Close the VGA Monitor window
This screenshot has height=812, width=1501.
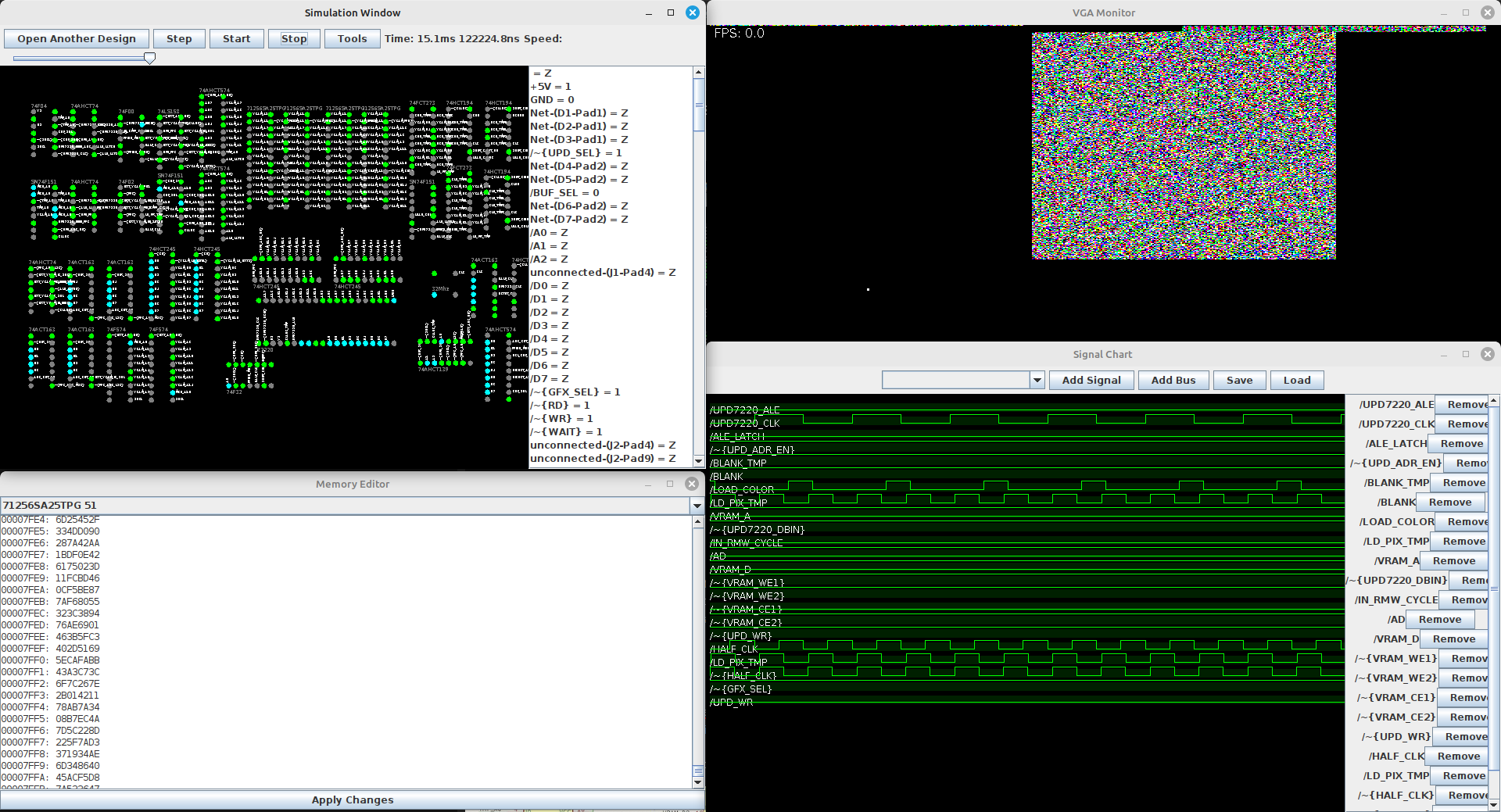(1487, 13)
